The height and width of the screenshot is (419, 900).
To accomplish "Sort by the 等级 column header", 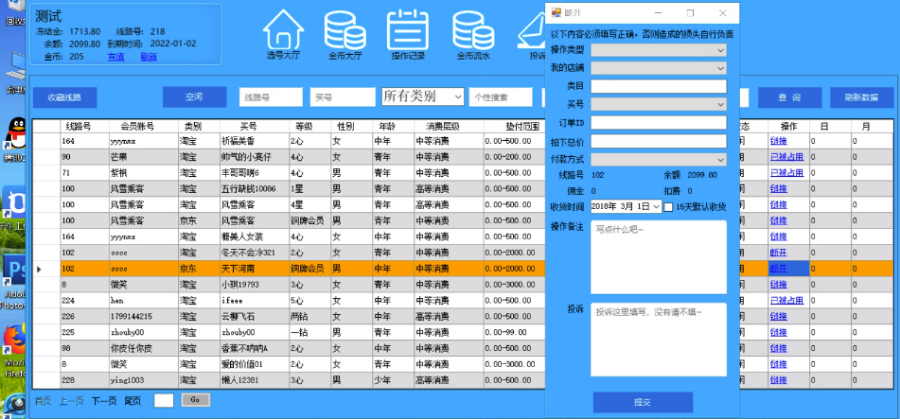I will [x=310, y=126].
